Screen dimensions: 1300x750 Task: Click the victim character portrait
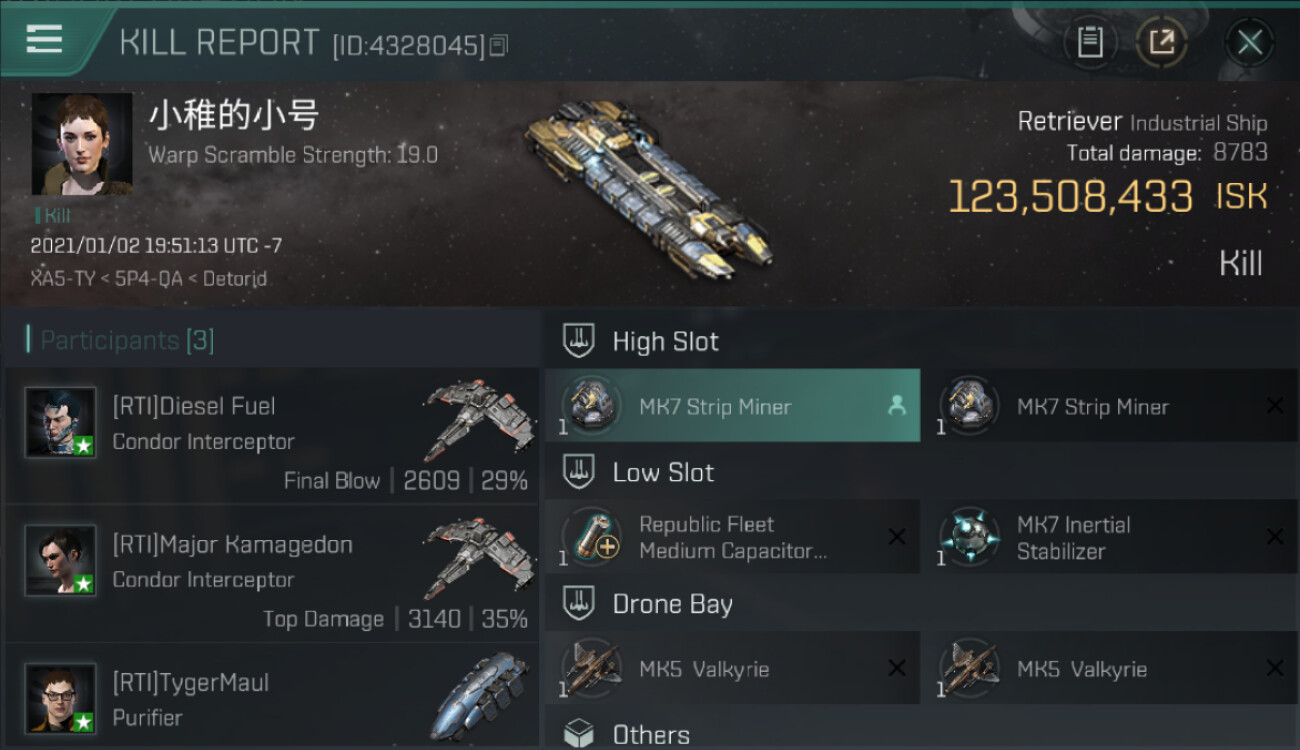82,144
